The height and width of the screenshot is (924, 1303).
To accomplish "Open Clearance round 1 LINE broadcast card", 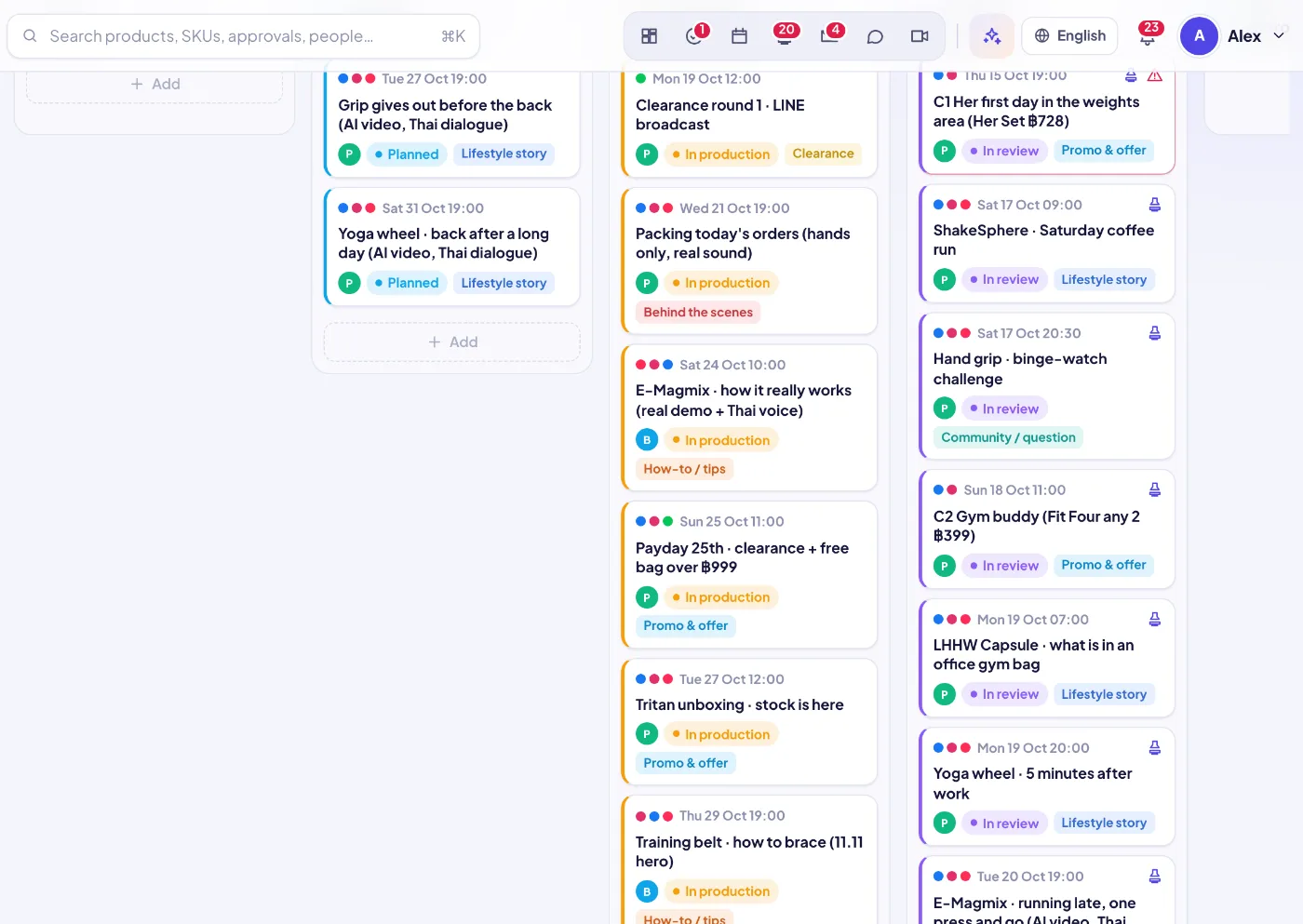I will [749, 122].
